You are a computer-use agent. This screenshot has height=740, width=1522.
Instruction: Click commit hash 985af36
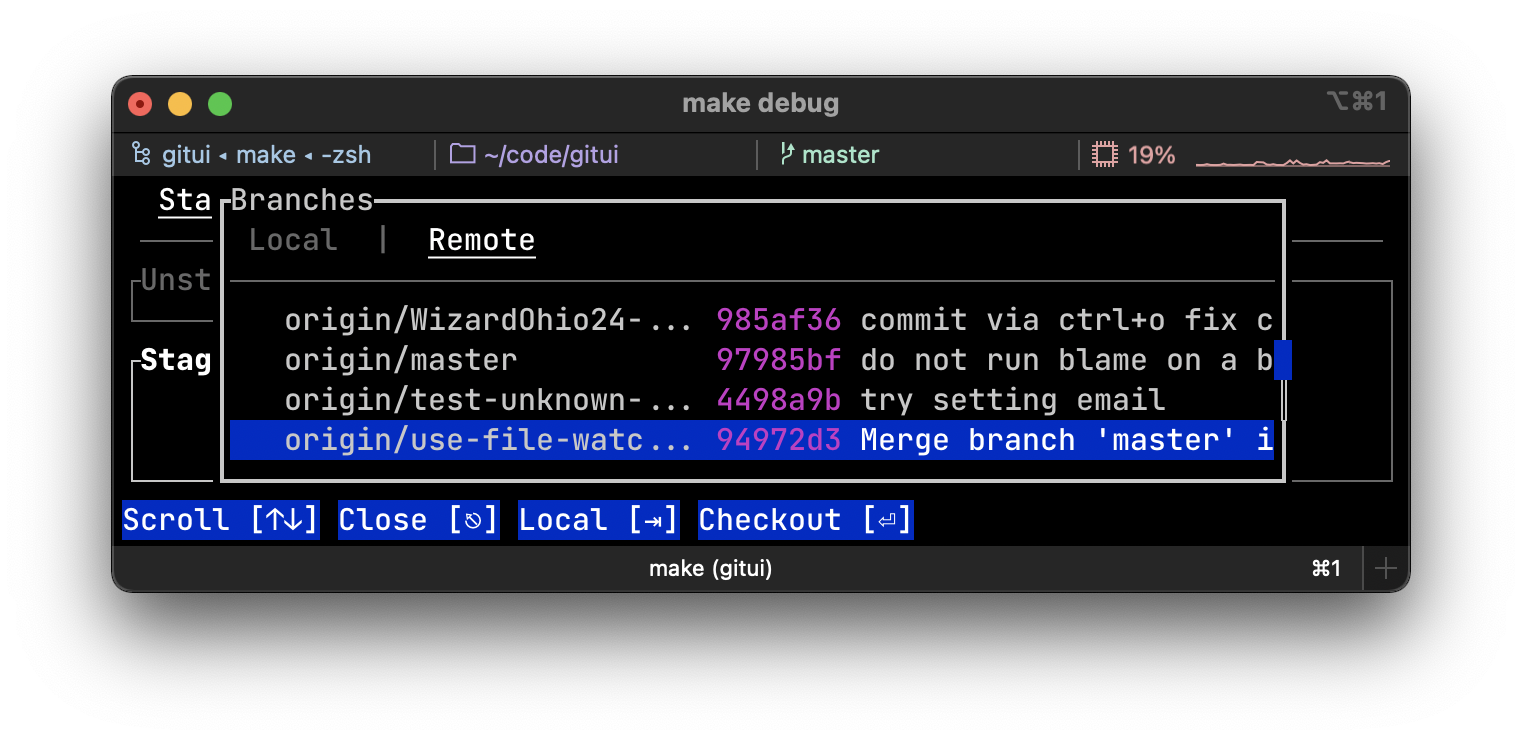779,320
